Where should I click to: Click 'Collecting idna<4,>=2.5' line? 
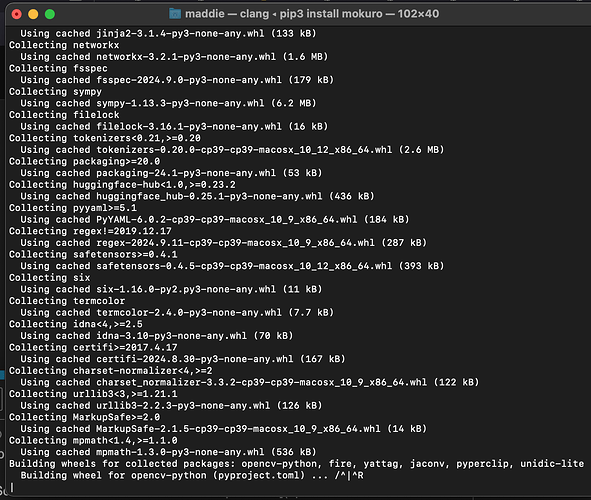pyautogui.click(x=76, y=324)
